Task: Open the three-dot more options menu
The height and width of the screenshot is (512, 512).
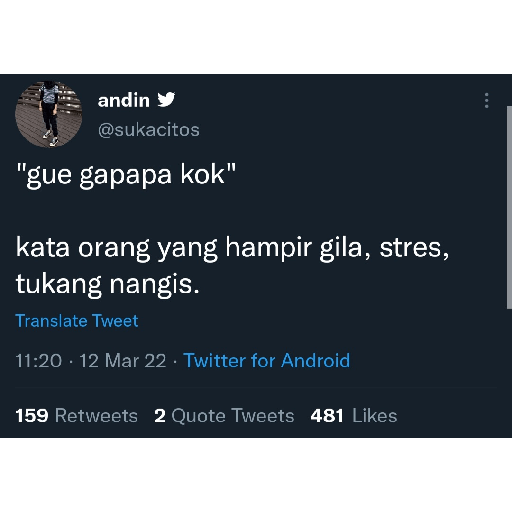Action: (487, 100)
